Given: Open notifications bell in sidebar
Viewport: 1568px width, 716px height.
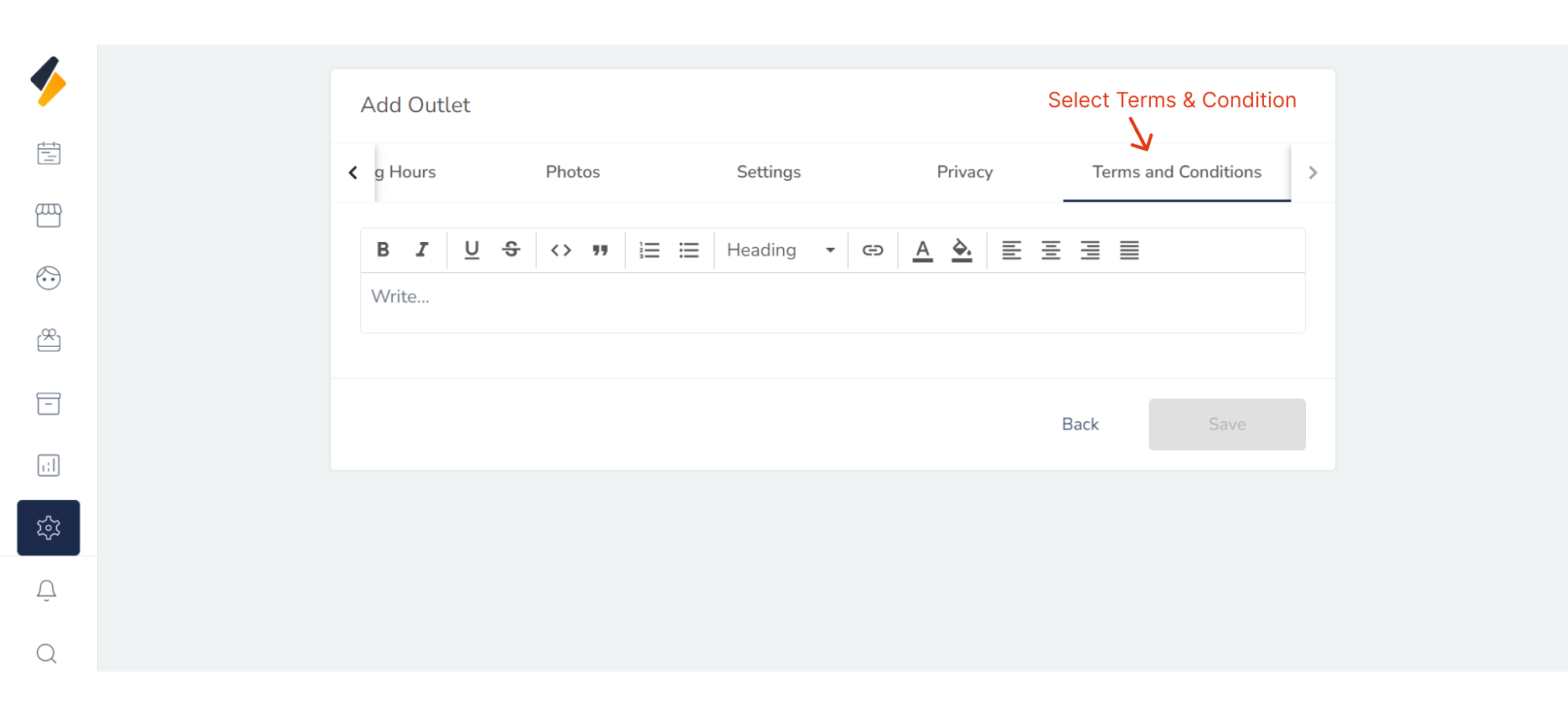Looking at the screenshot, I should 47,590.
